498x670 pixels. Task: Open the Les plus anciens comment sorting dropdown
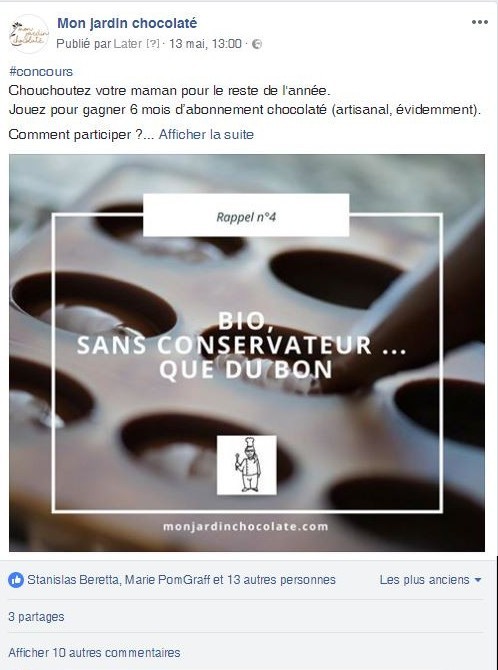point(430,580)
